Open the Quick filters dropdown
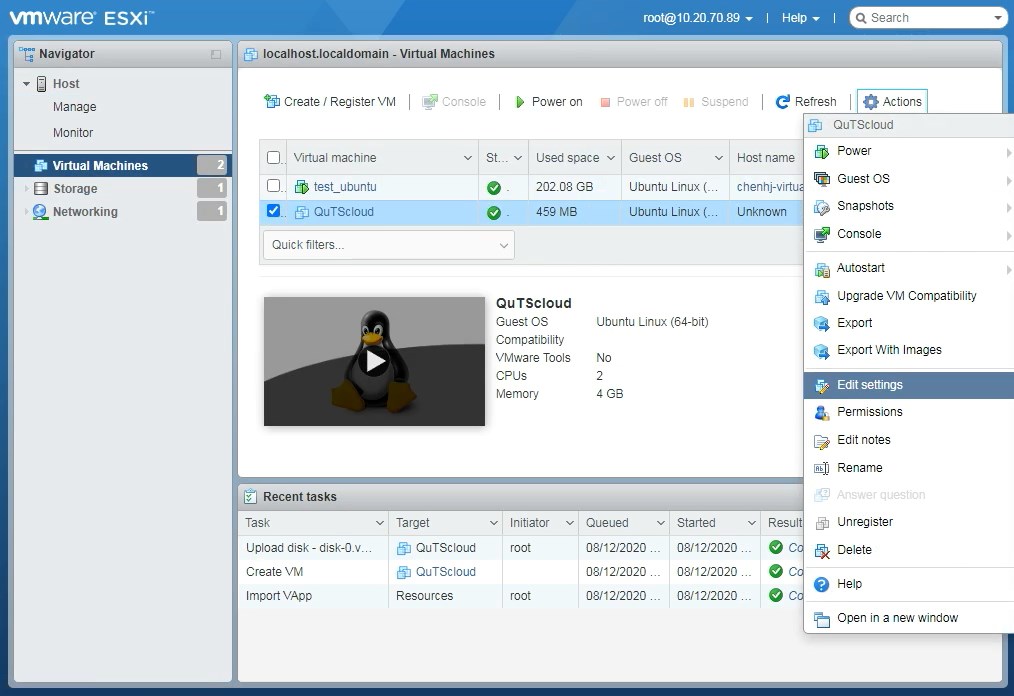The width and height of the screenshot is (1014, 696). [389, 245]
